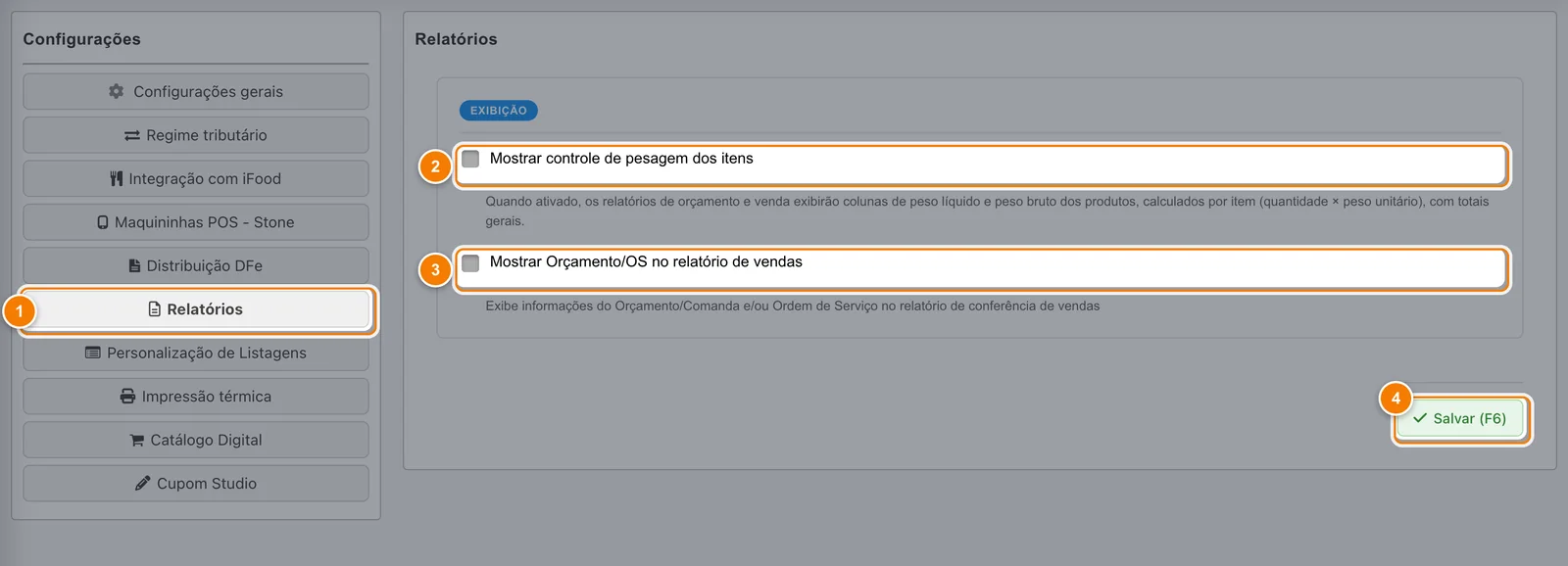Screen dimensions: 1568x566
Task: Click the printer icon beside Impressão térmica
Action: coord(127,397)
